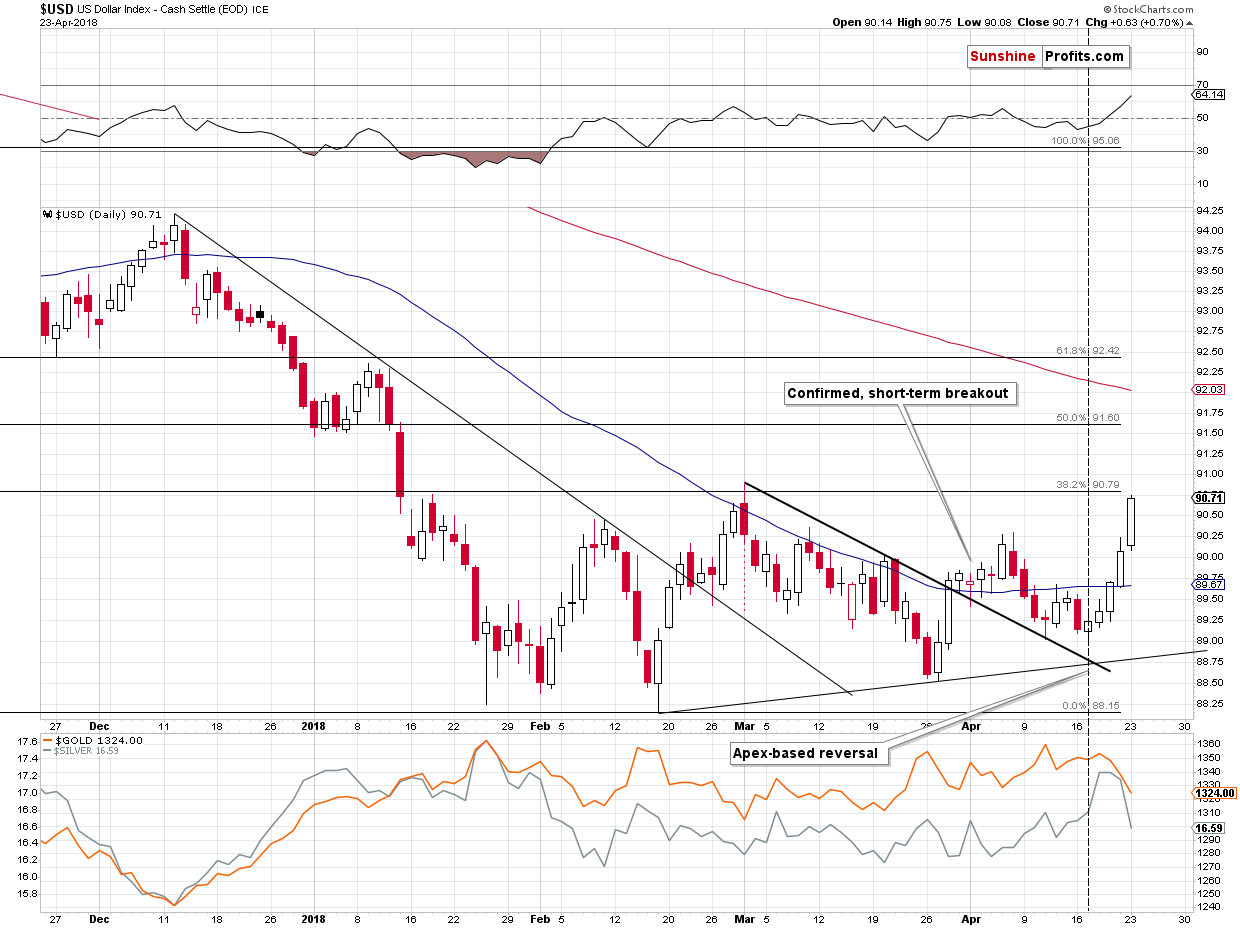Click the 50.0%: 91.60 Fibonacci label
This screenshot has height=928, width=1240.
coord(1086,418)
